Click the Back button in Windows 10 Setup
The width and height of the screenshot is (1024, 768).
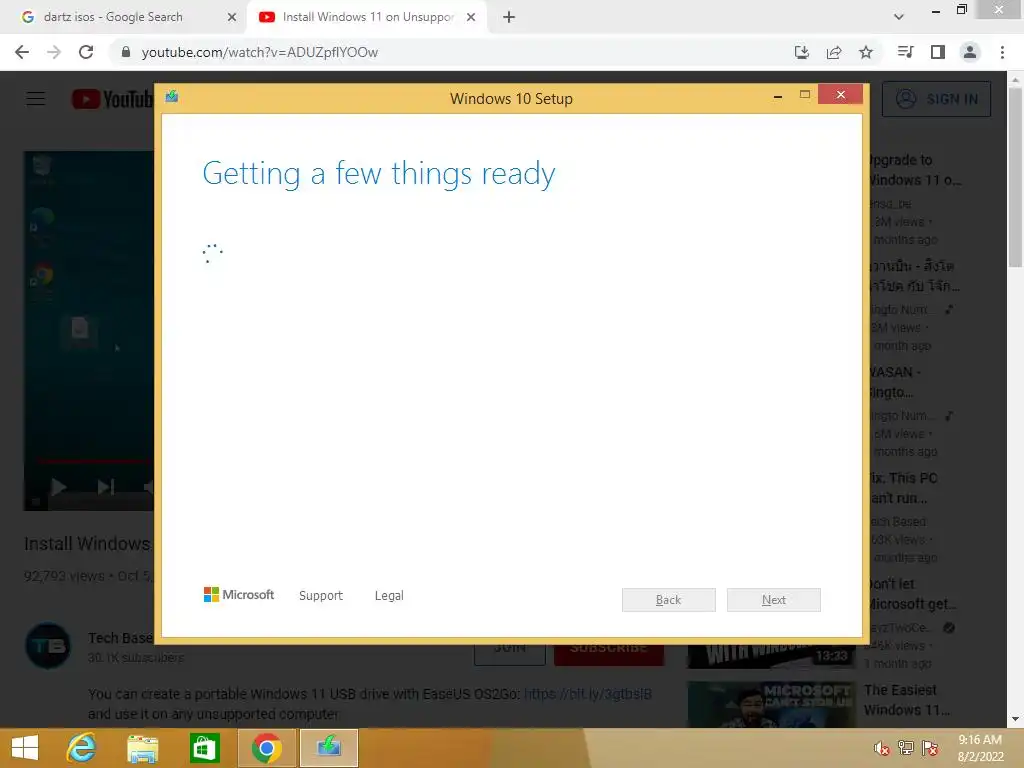pyautogui.click(x=669, y=600)
